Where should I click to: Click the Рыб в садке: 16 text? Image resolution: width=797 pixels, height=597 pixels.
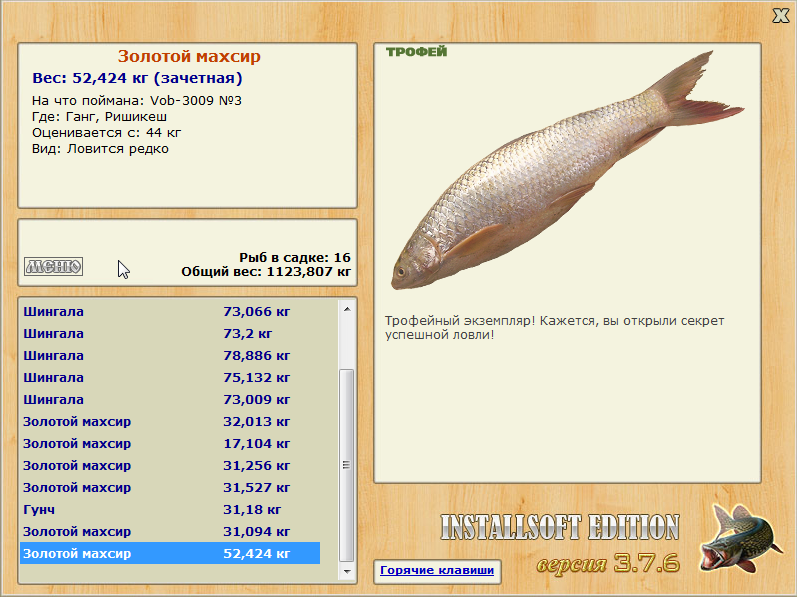pos(295,257)
